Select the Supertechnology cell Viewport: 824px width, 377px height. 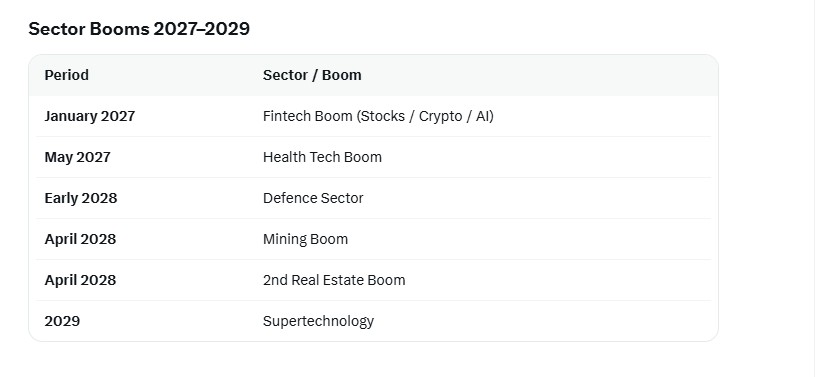coord(318,321)
